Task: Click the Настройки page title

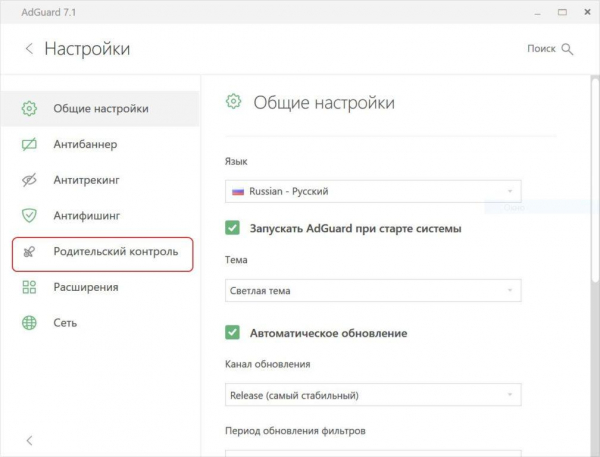Action: pos(87,49)
